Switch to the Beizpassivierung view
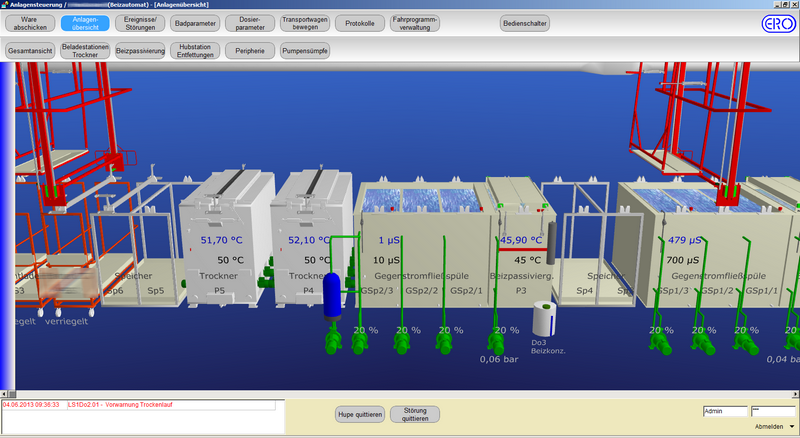The width and height of the screenshot is (800, 438). pos(138,49)
